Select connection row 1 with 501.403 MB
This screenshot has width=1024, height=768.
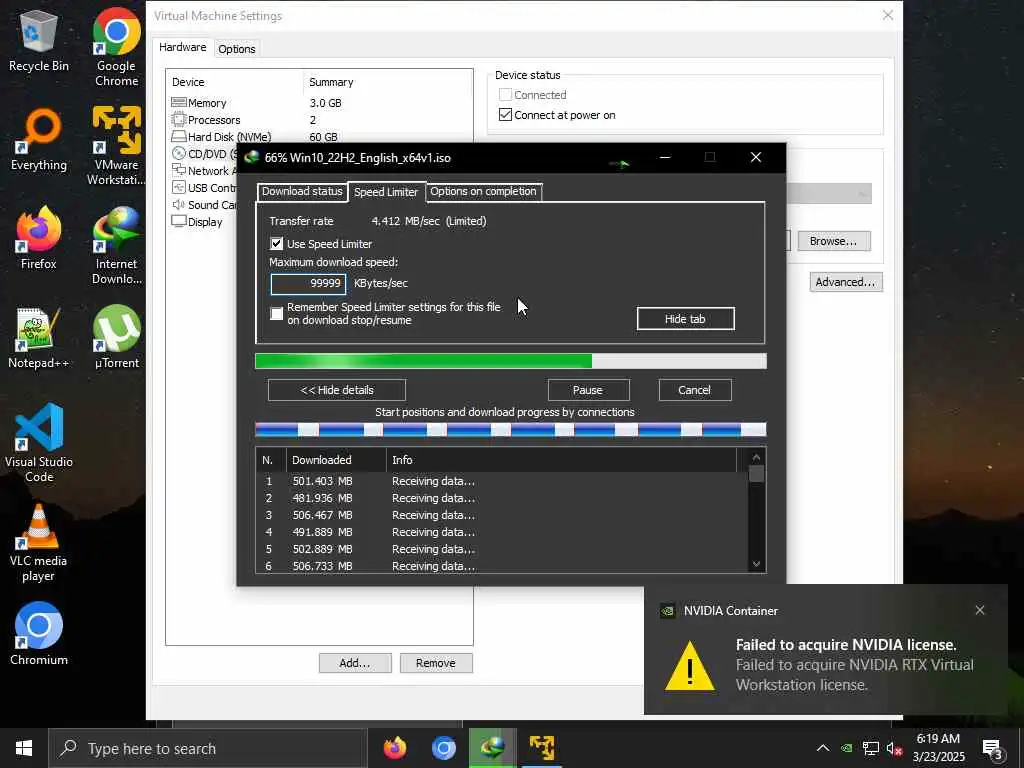click(x=502, y=481)
